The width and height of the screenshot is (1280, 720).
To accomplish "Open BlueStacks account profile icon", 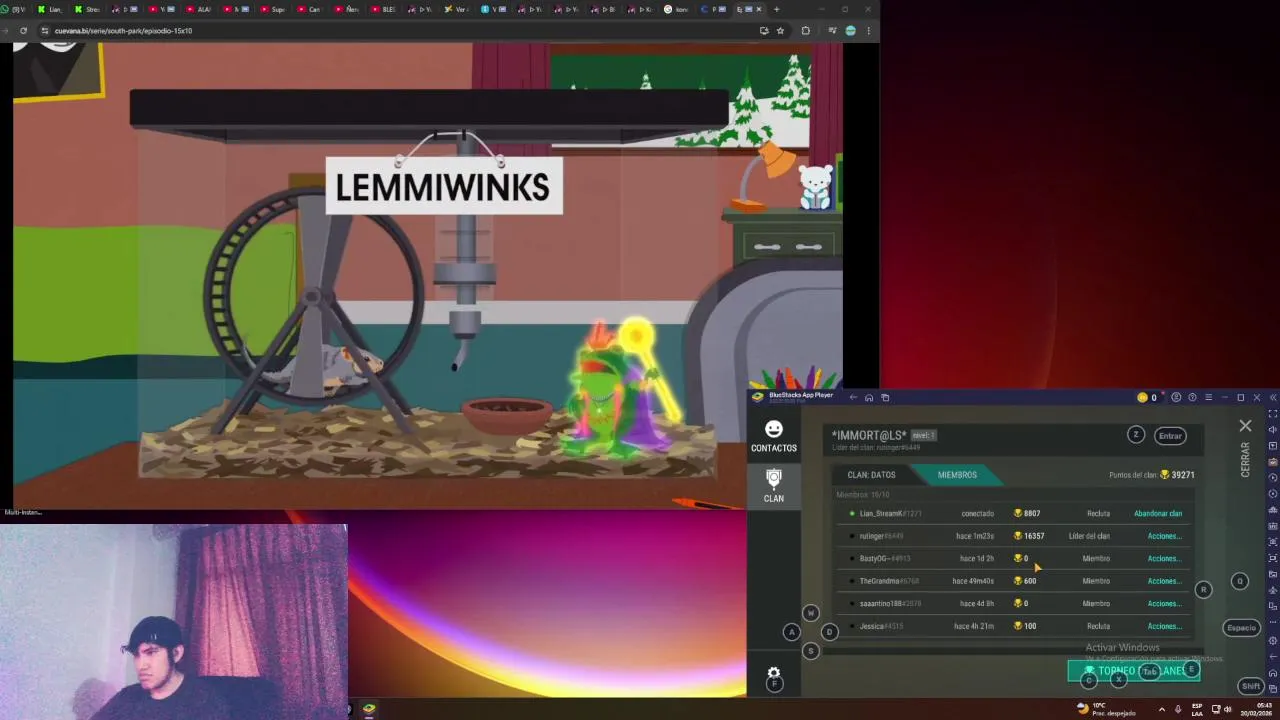I will tap(1176, 397).
